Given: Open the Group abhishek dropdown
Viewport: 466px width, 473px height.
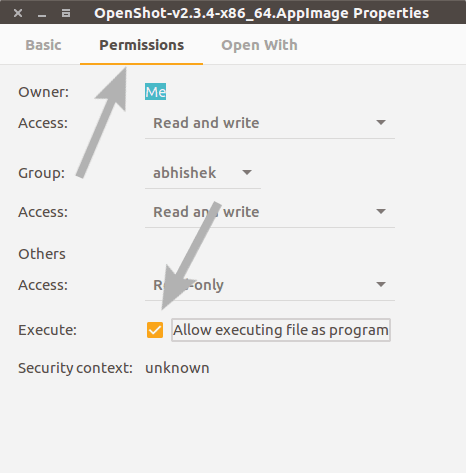Looking at the screenshot, I should click(203, 173).
